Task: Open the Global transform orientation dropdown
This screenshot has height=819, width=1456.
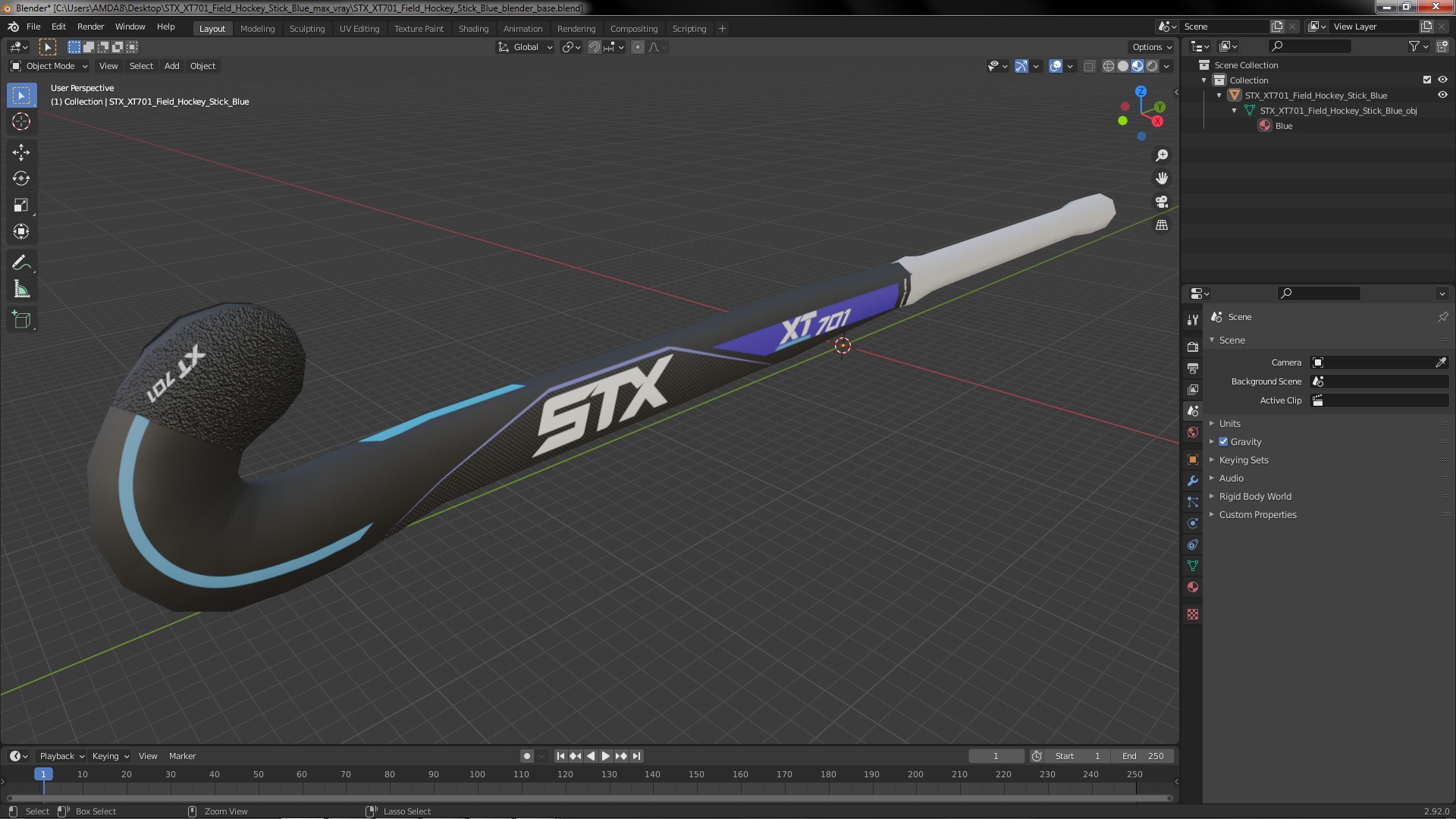Action: [x=526, y=47]
